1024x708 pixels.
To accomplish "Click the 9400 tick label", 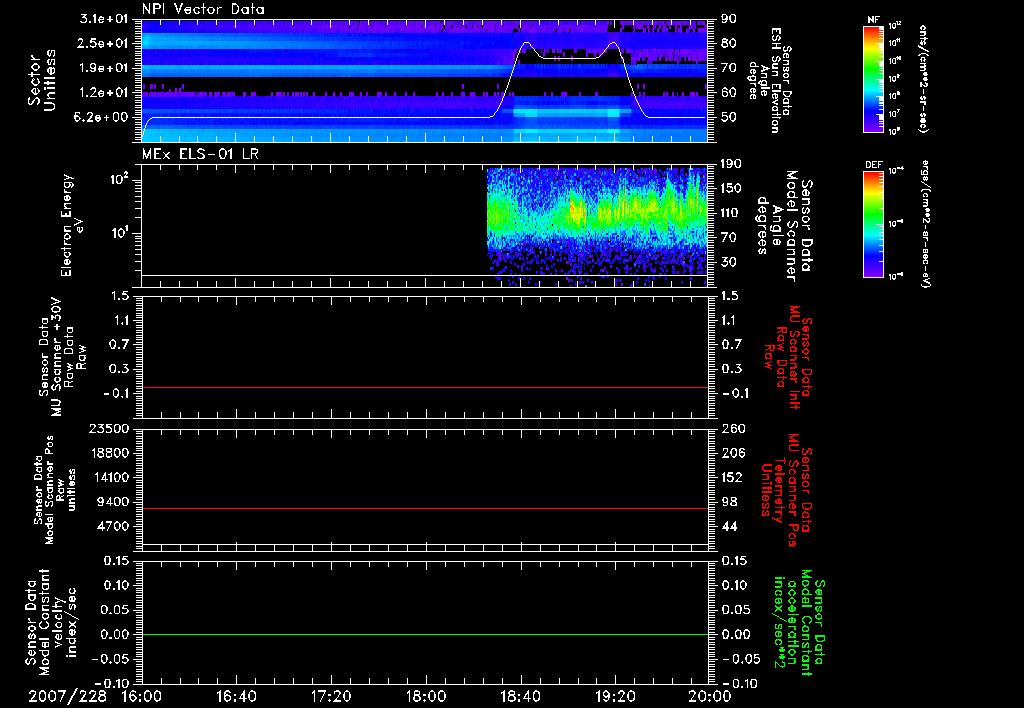I will [112, 502].
